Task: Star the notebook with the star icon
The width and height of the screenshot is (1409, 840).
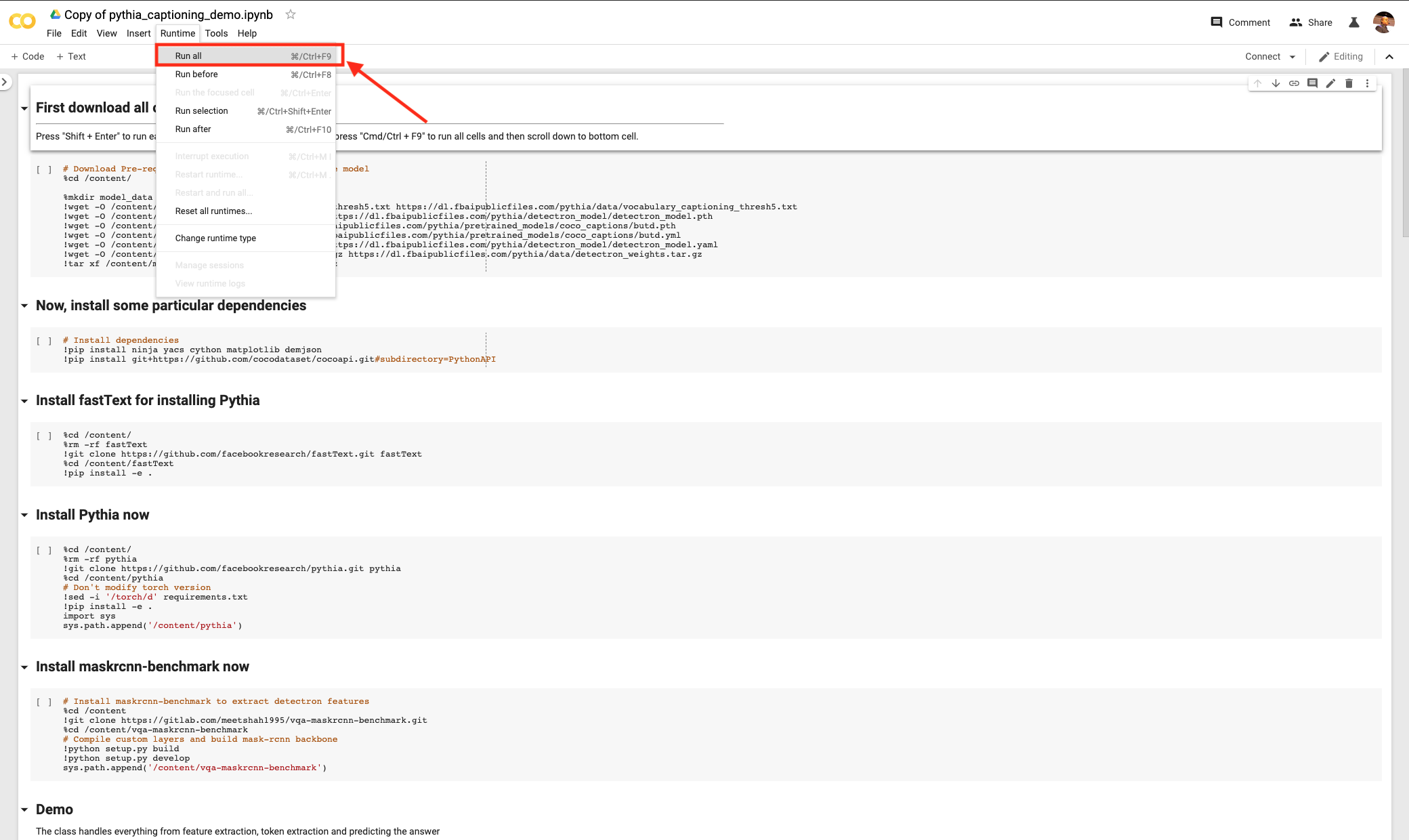Action: [291, 14]
